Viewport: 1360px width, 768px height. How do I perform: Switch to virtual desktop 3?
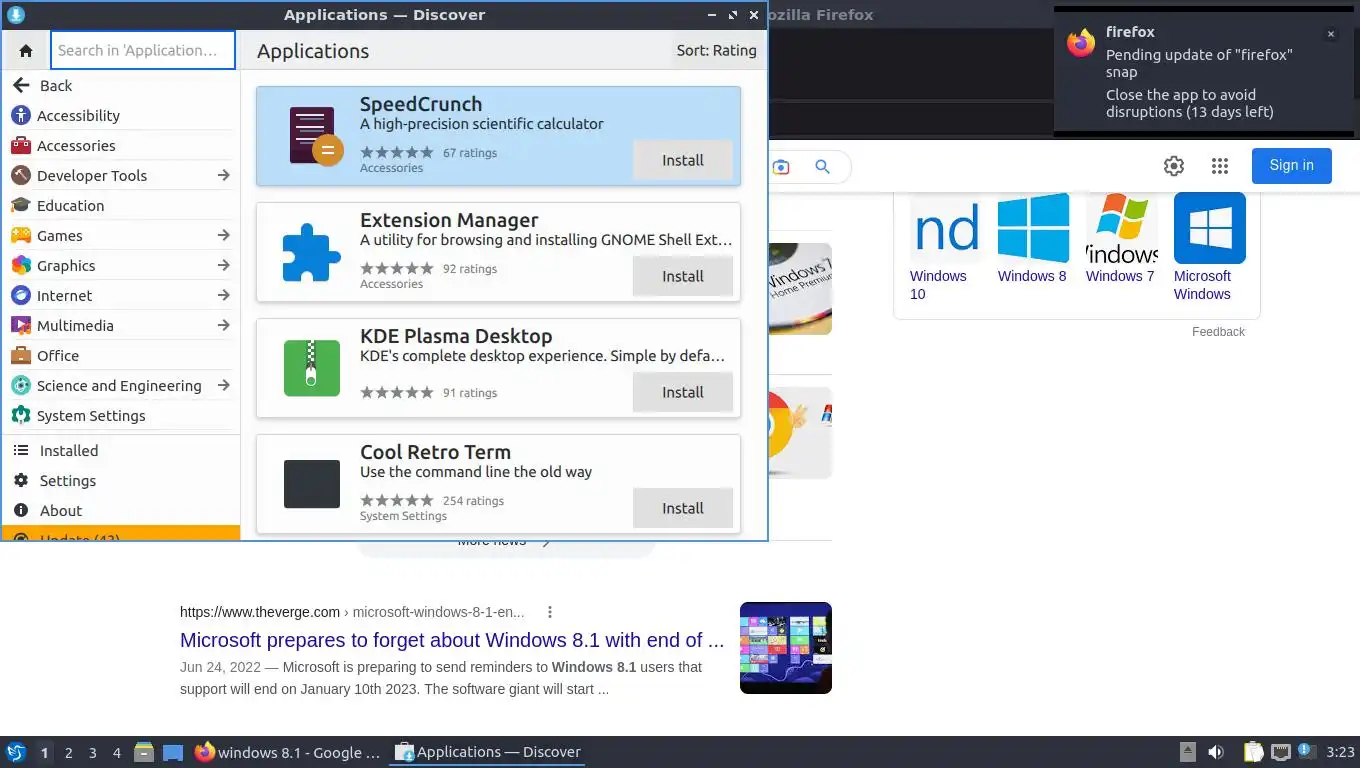point(93,753)
